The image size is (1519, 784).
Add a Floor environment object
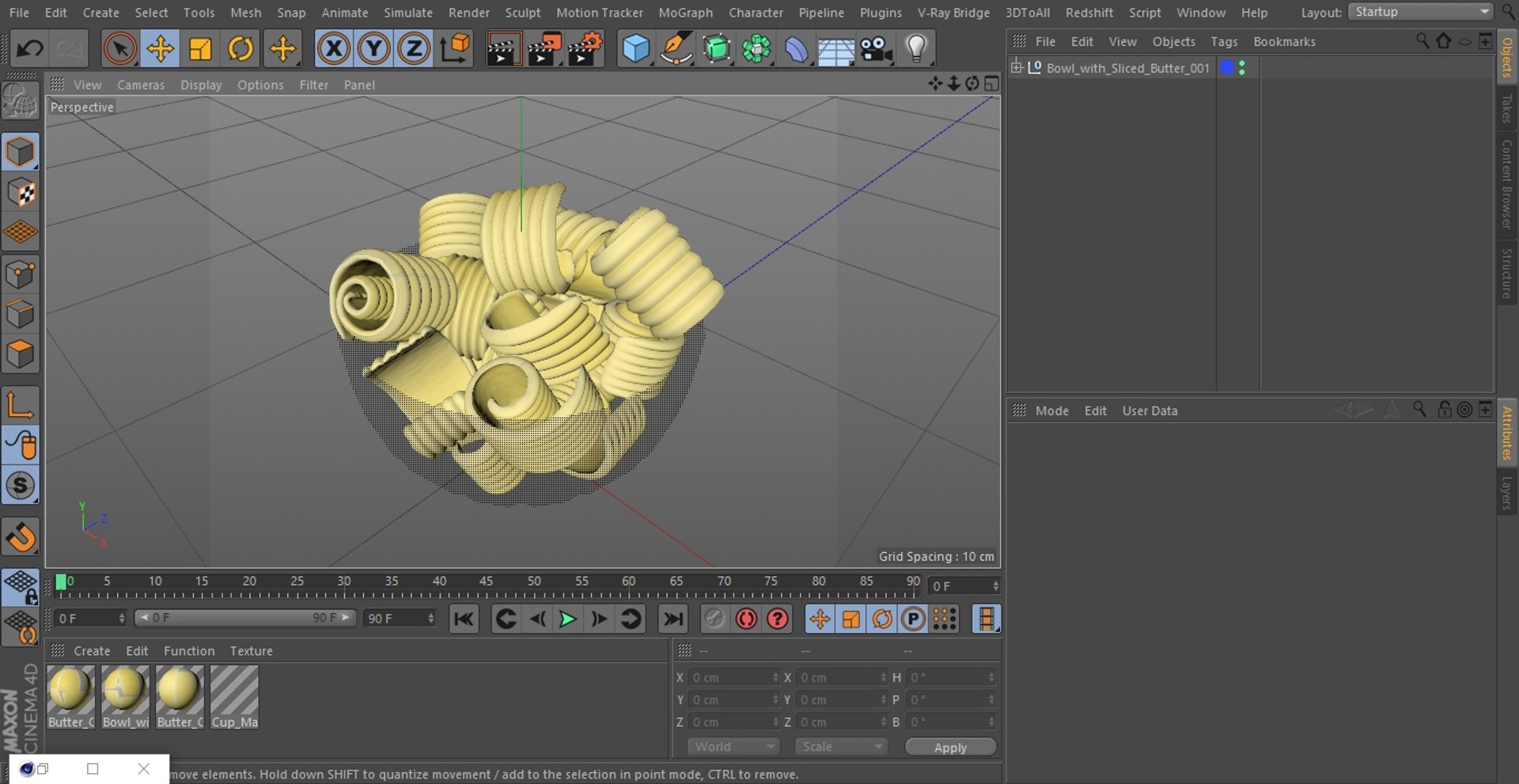(x=836, y=49)
